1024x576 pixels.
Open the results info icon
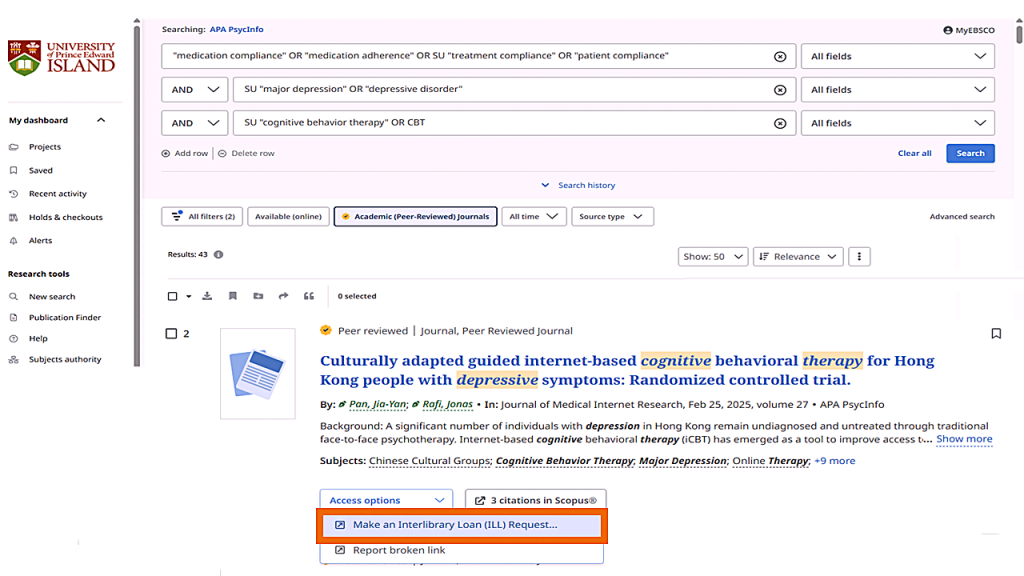(219, 255)
